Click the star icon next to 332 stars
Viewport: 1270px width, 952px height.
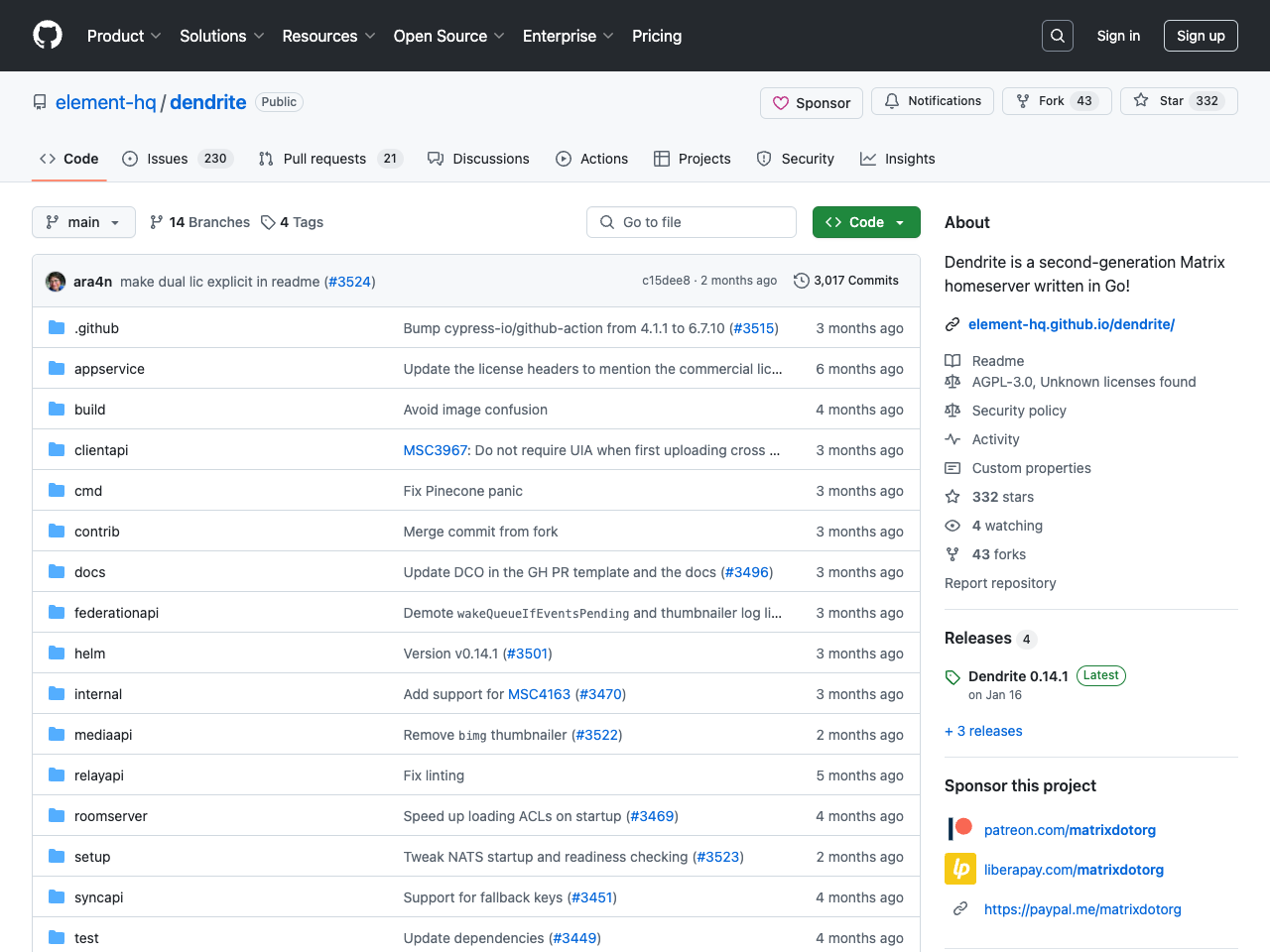[952, 497]
